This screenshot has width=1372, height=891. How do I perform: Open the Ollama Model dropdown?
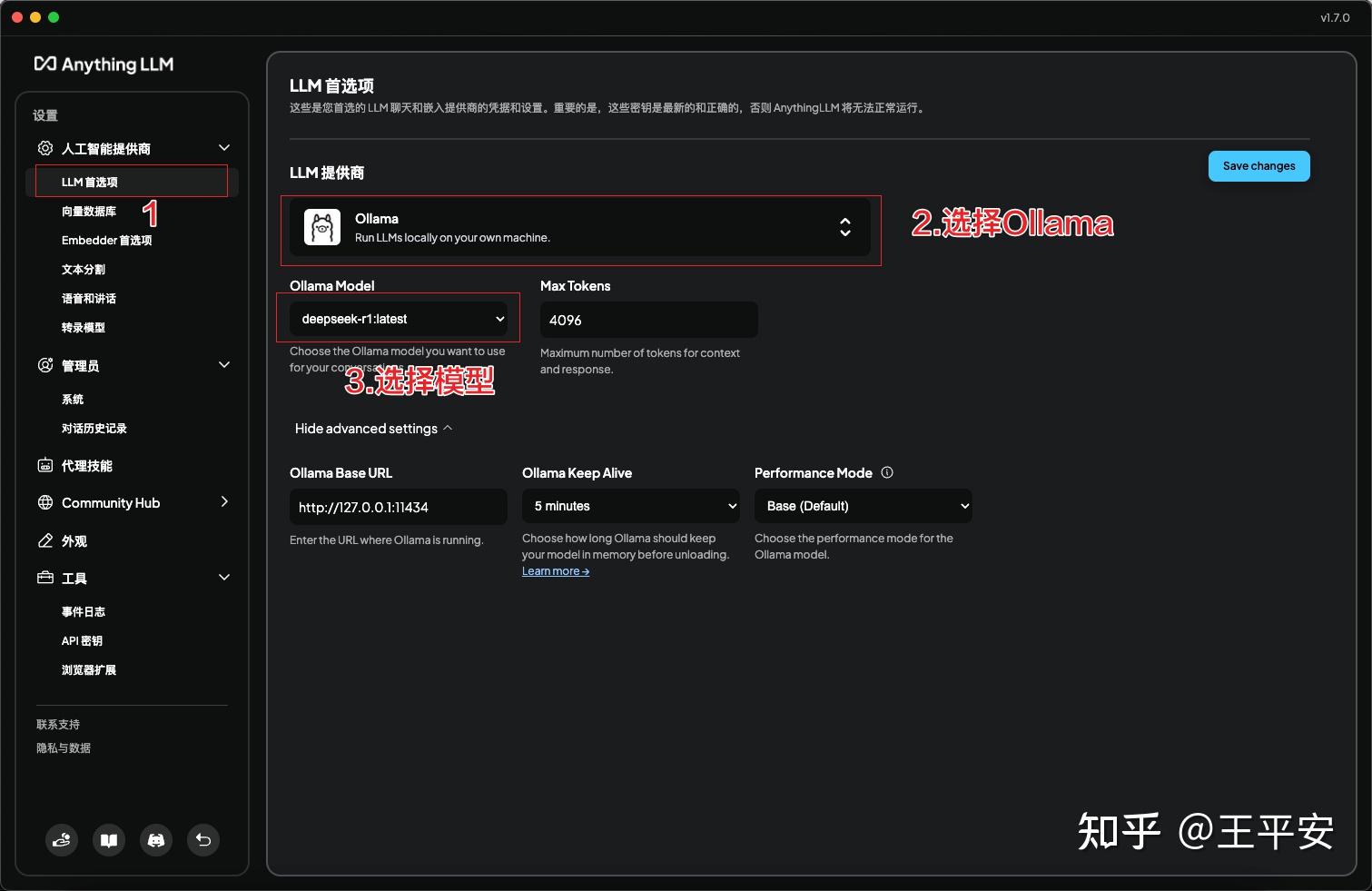(399, 319)
